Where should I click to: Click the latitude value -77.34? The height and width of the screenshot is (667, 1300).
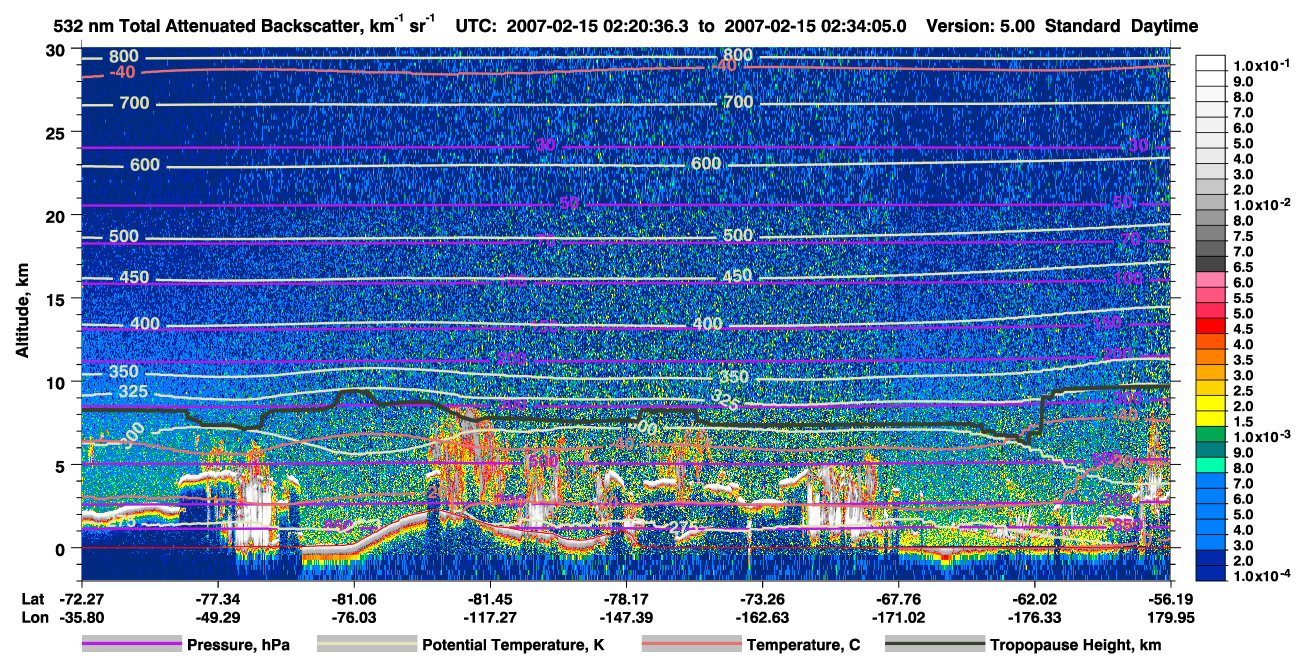tap(217, 598)
